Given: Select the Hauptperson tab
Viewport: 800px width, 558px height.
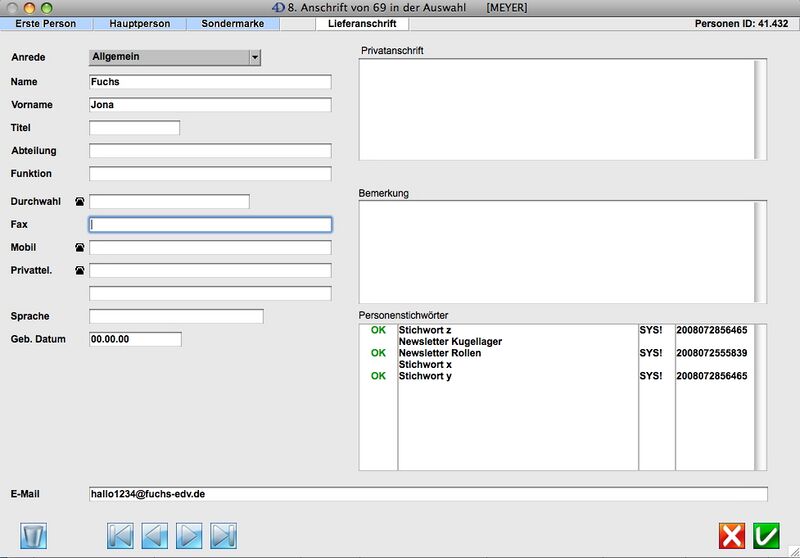Looking at the screenshot, I should pos(139,23).
